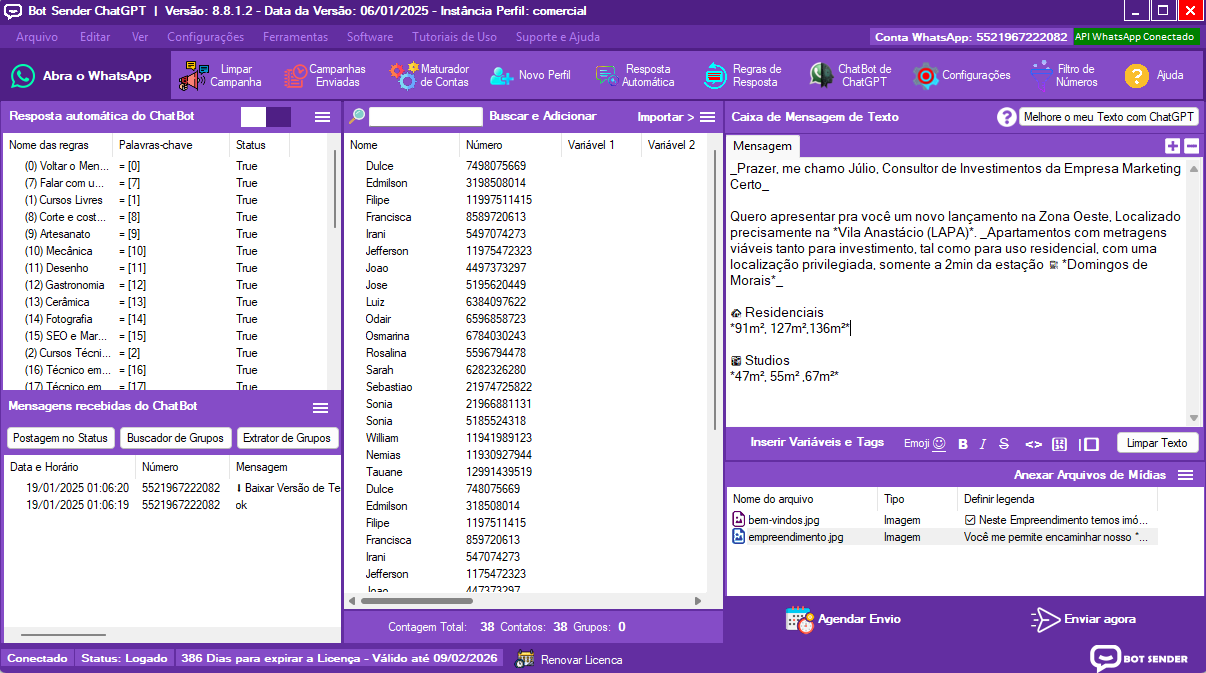The width and height of the screenshot is (1206, 673).
Task: Insert an emoji with the smiley icon
Action: pyautogui.click(x=939, y=443)
